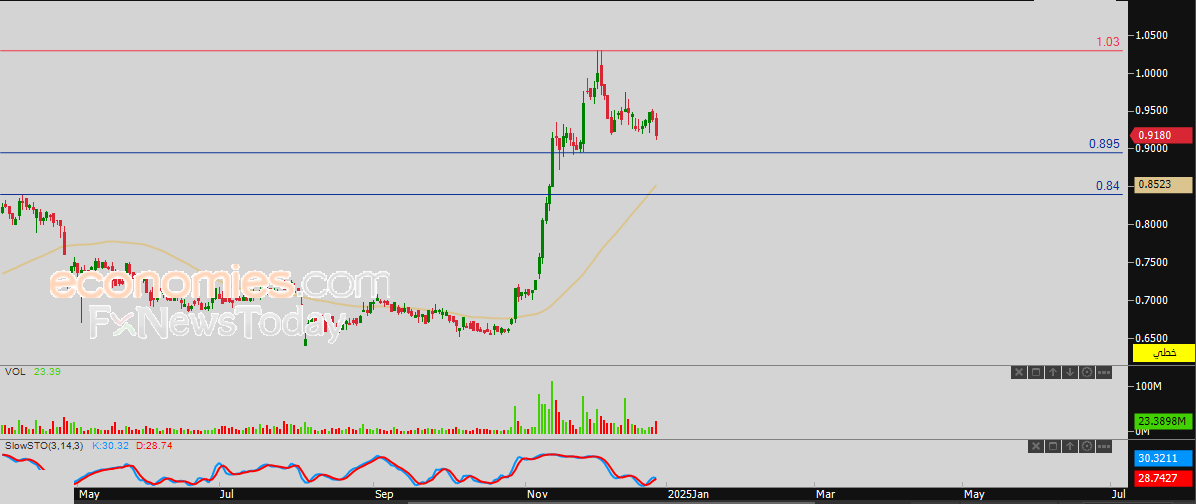
Task: Click the May label on time axis
Action: point(89,495)
